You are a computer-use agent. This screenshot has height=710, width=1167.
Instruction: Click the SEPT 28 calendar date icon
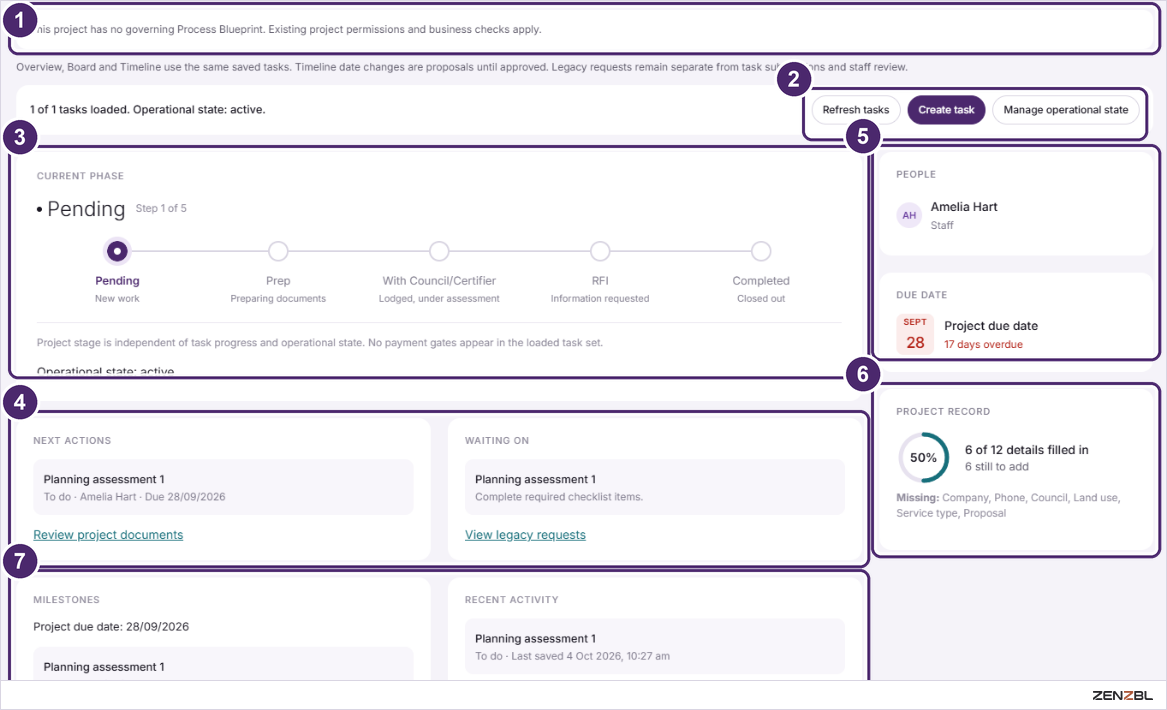coord(915,334)
